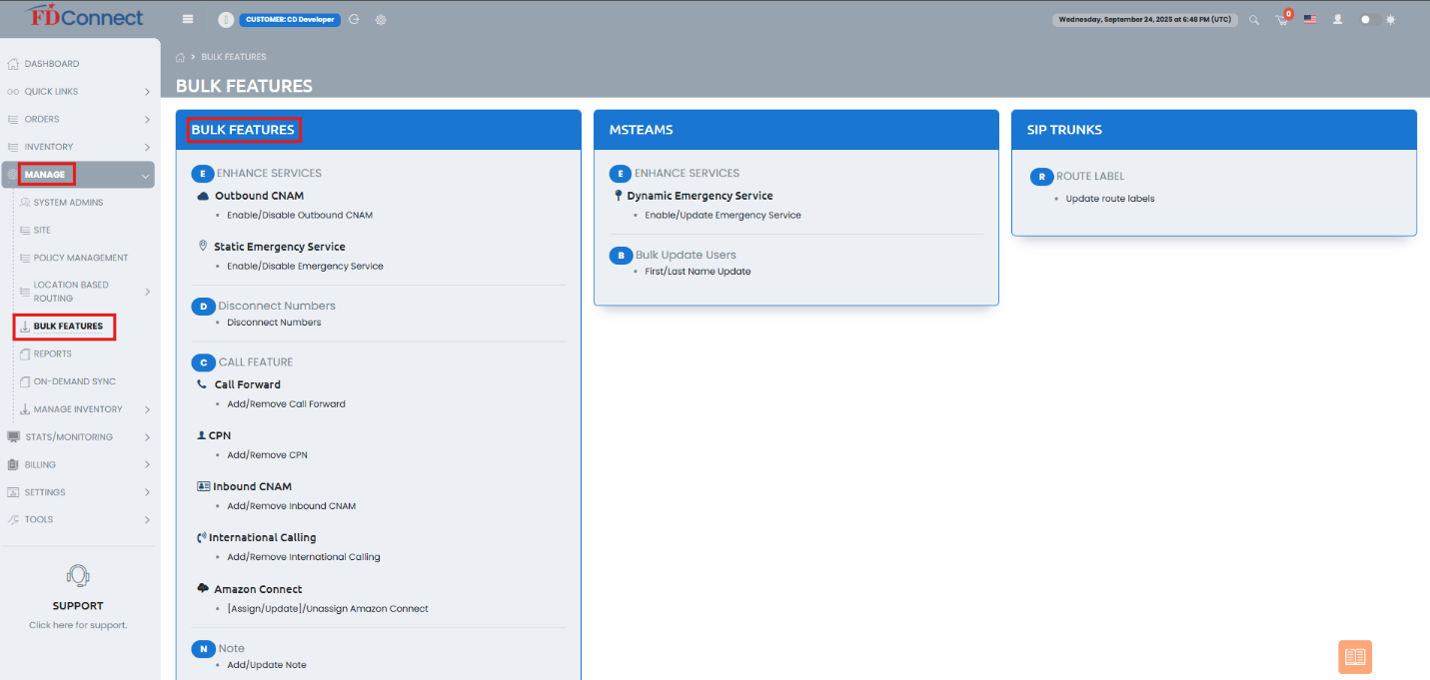Image resolution: width=1430 pixels, height=680 pixels.
Task: Click First/Last Name Update link
Action: (x=697, y=271)
